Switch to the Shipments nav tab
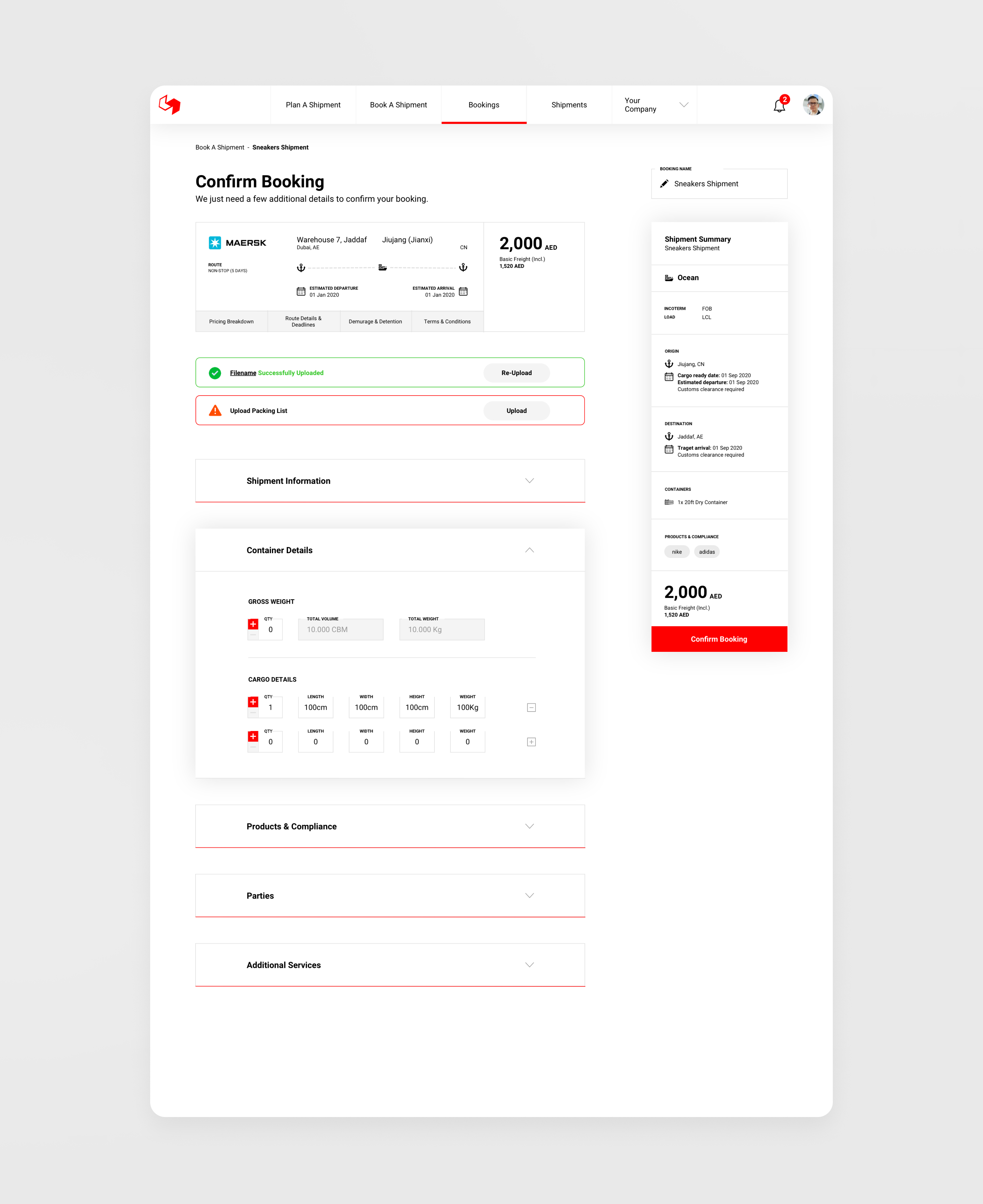This screenshot has height=1204, width=983. click(569, 105)
